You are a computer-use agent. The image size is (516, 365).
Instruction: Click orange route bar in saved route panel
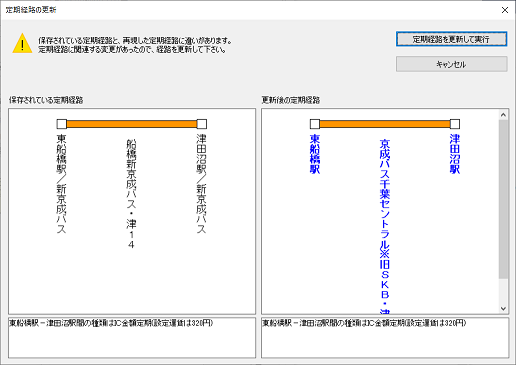tap(132, 124)
